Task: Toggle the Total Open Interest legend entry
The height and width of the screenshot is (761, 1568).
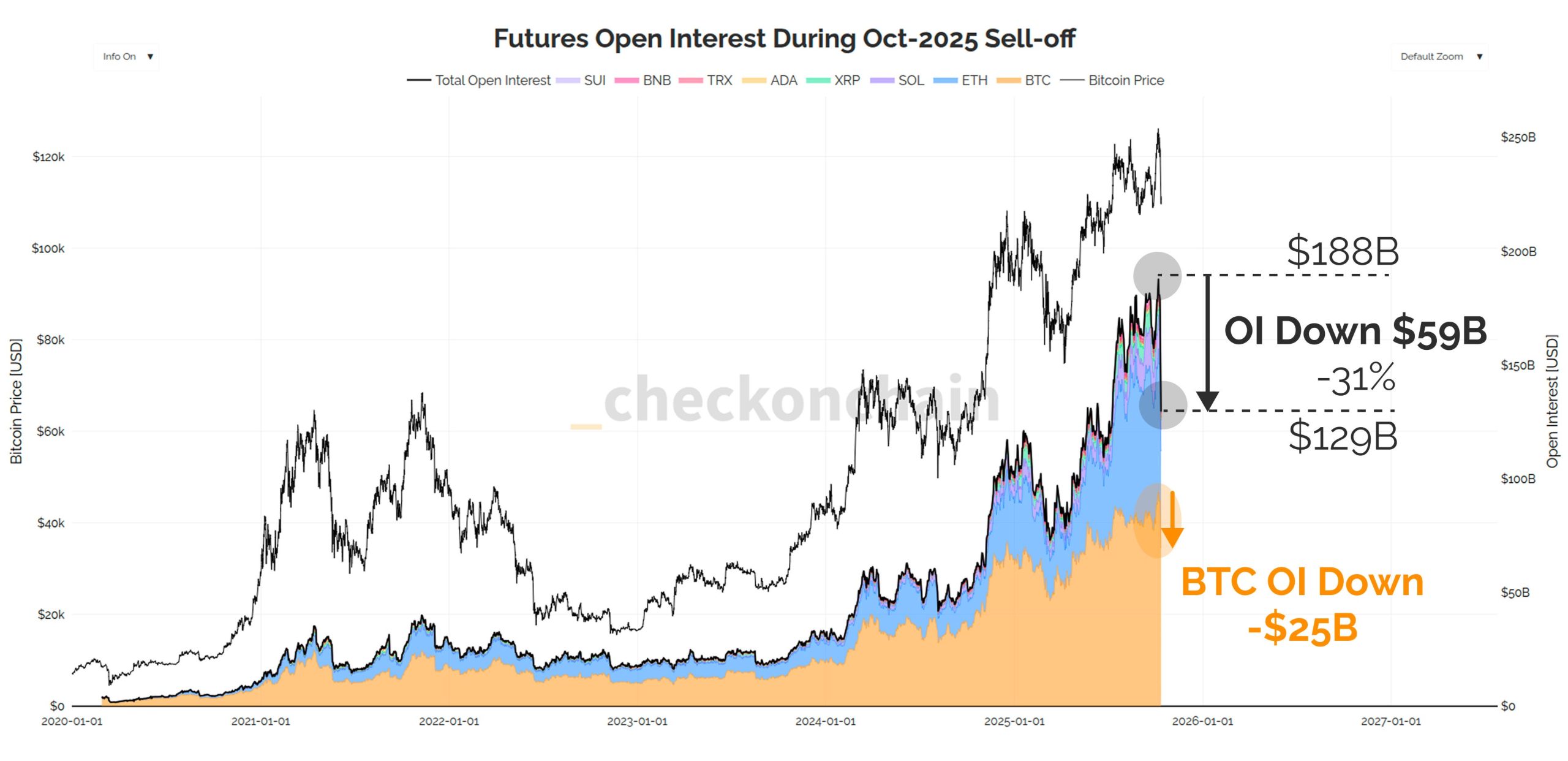Action: click(479, 80)
